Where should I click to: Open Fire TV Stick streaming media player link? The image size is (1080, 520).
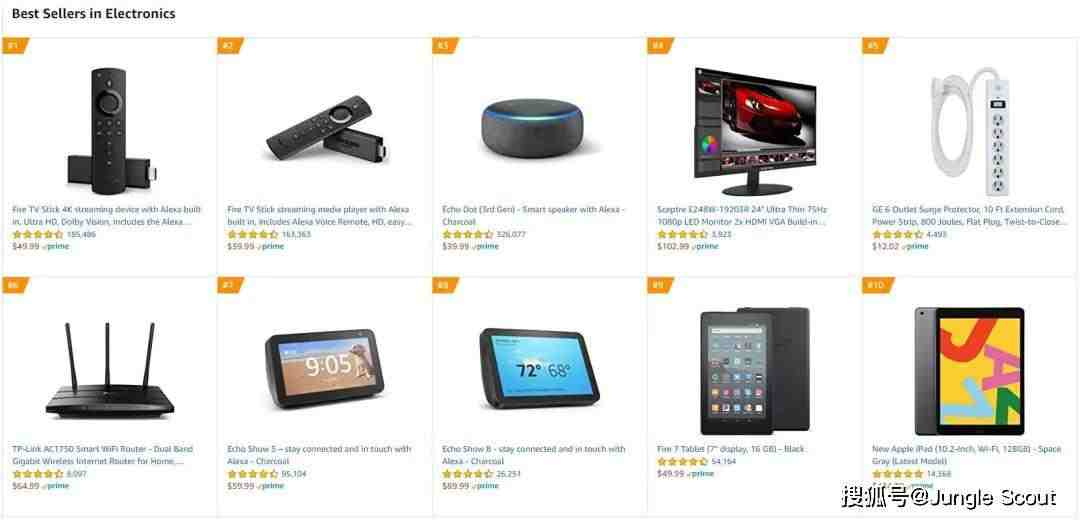(320, 216)
